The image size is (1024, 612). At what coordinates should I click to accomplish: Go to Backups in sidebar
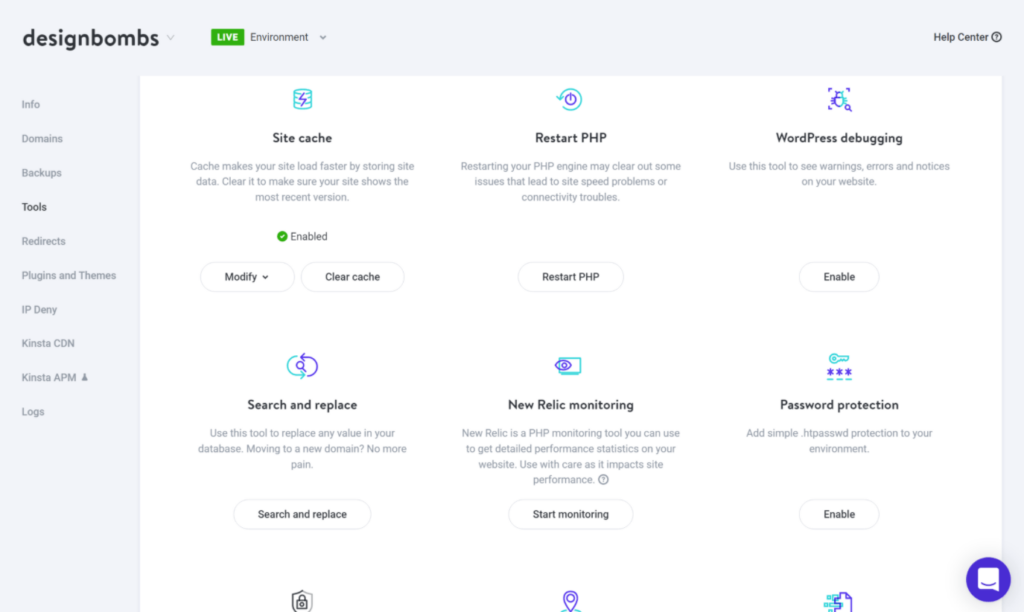coord(42,173)
